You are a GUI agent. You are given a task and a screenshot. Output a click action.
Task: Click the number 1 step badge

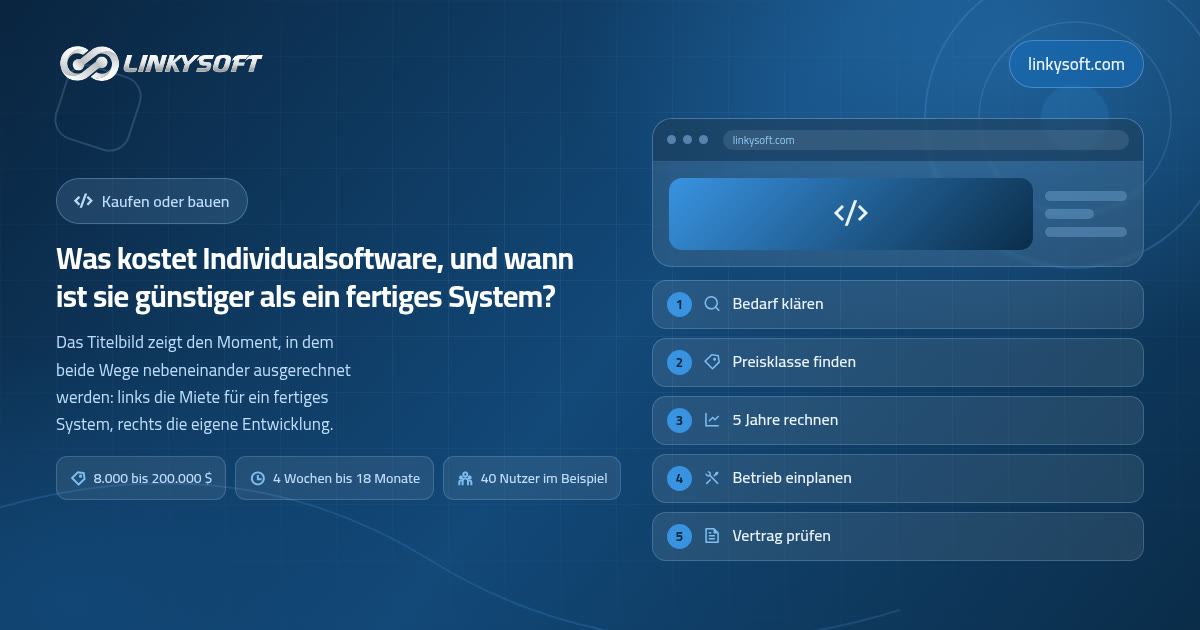coord(679,304)
